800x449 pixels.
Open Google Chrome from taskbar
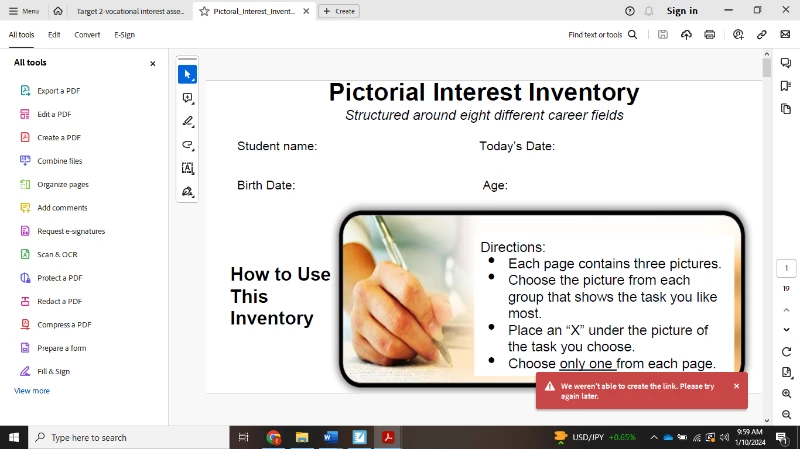pos(273,437)
